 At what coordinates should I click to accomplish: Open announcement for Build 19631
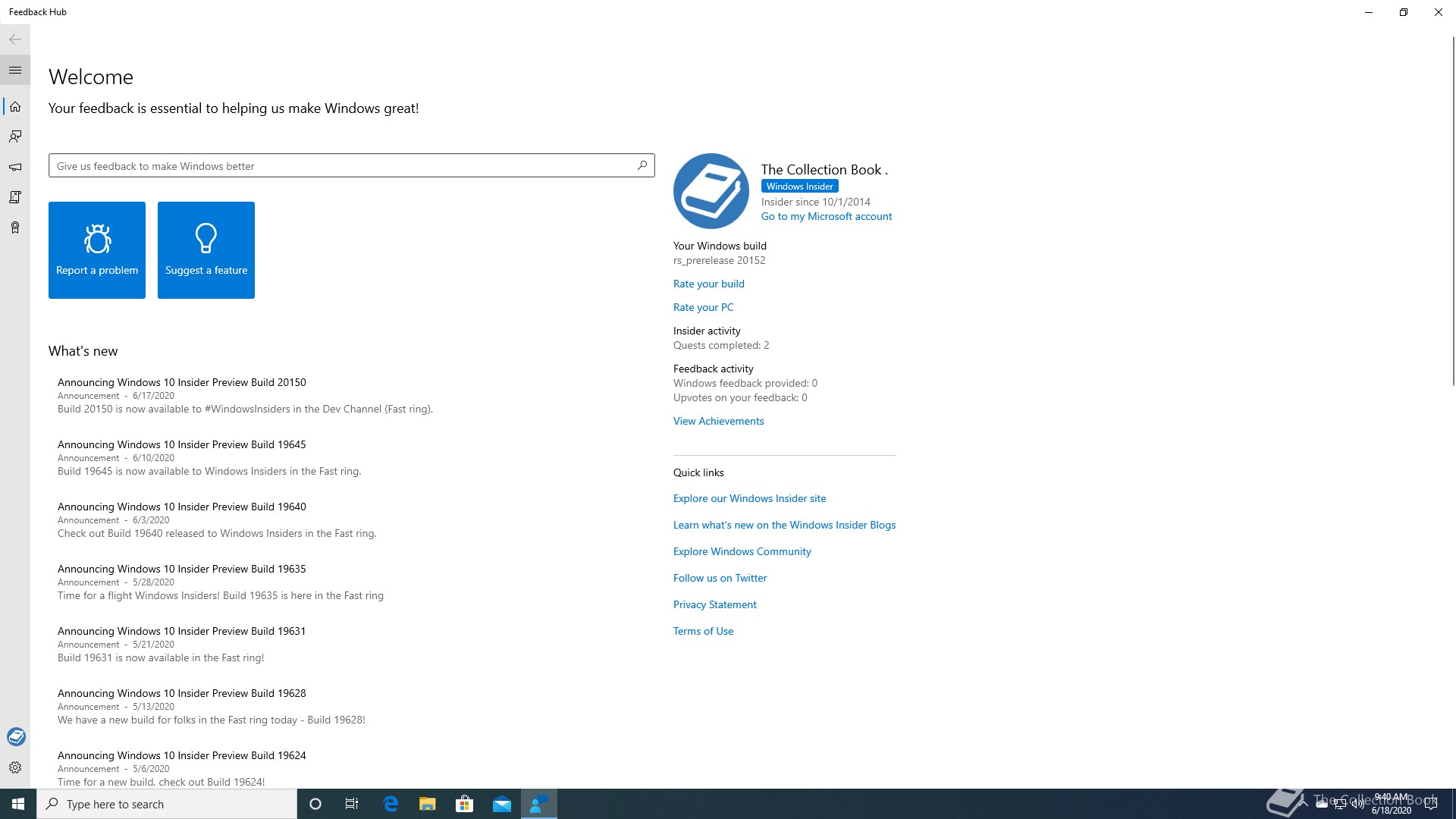(x=352, y=645)
